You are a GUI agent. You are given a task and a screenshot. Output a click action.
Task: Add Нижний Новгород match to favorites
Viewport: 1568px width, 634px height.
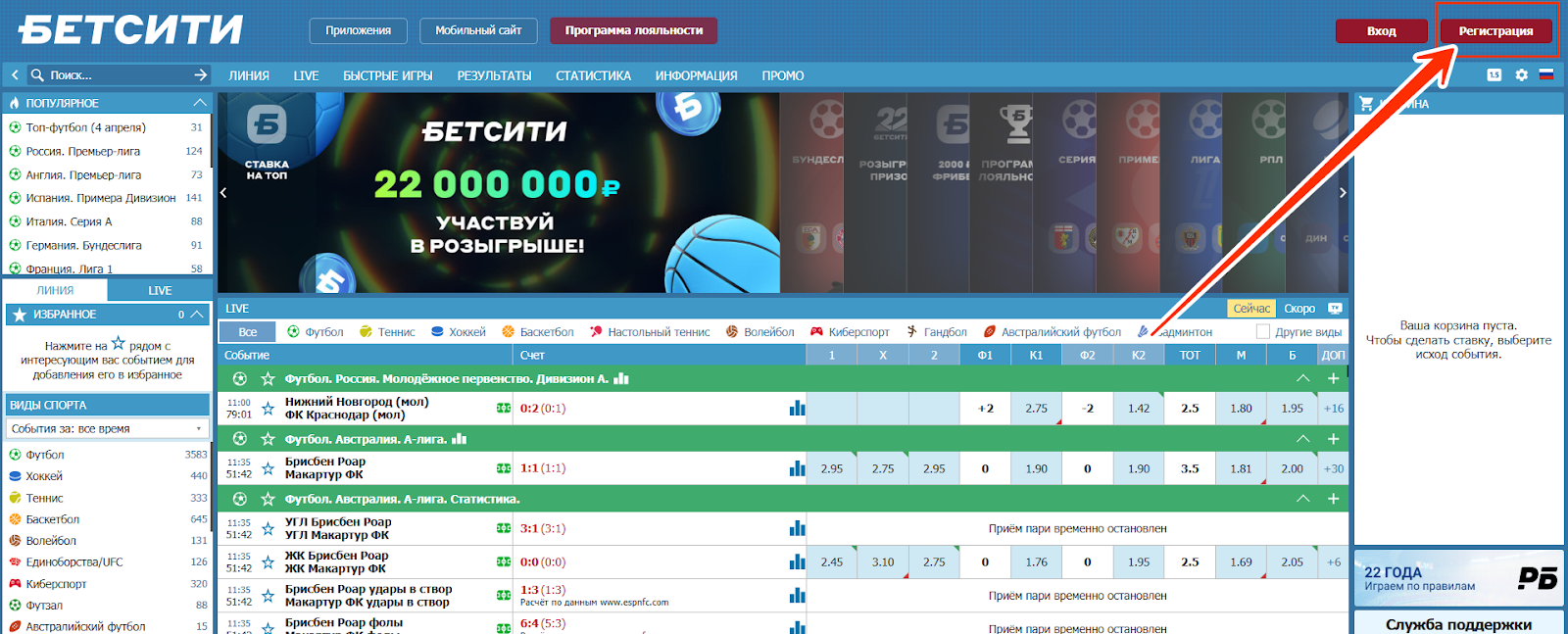click(x=268, y=409)
